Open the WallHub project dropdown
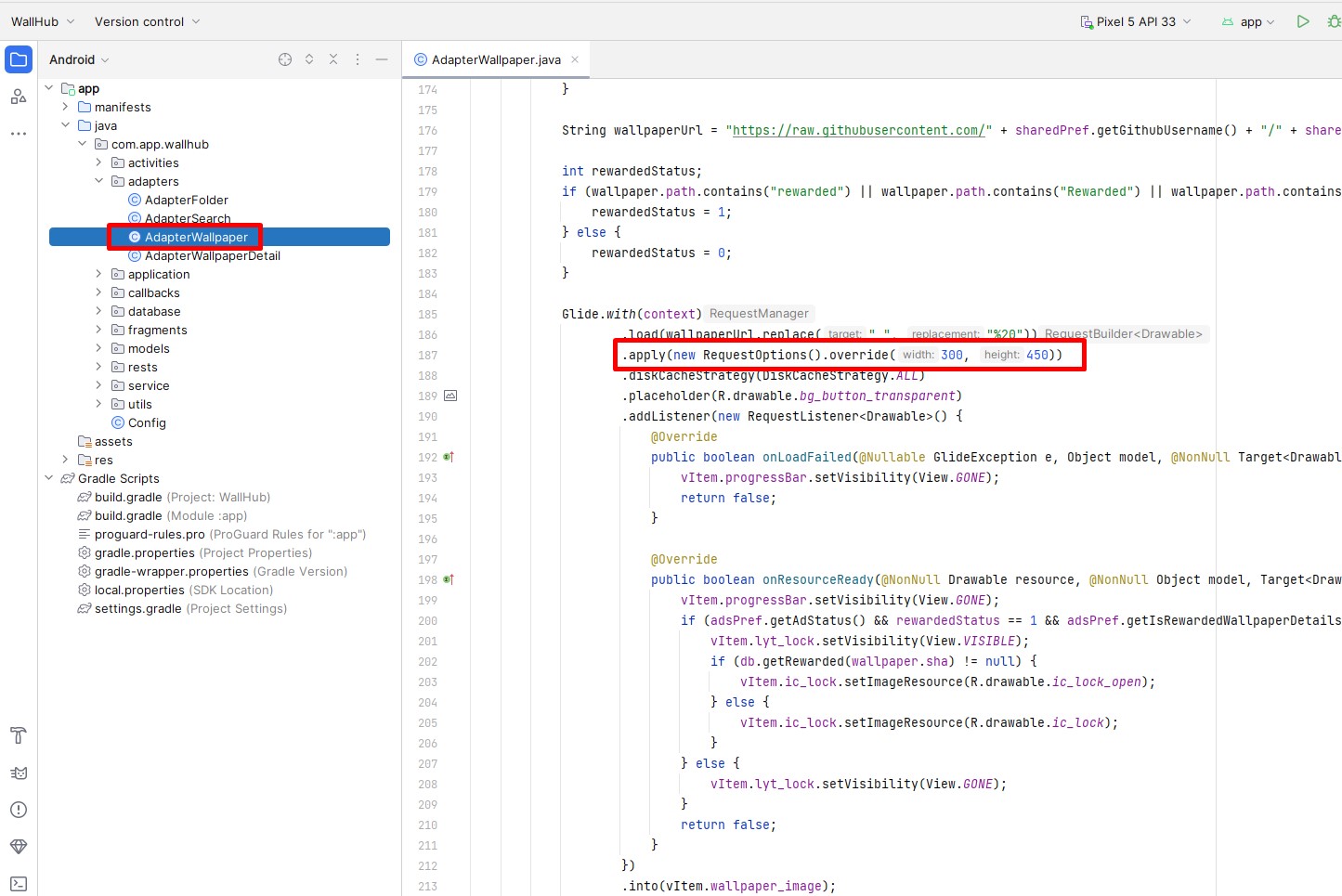The image size is (1342, 896). pyautogui.click(x=43, y=21)
